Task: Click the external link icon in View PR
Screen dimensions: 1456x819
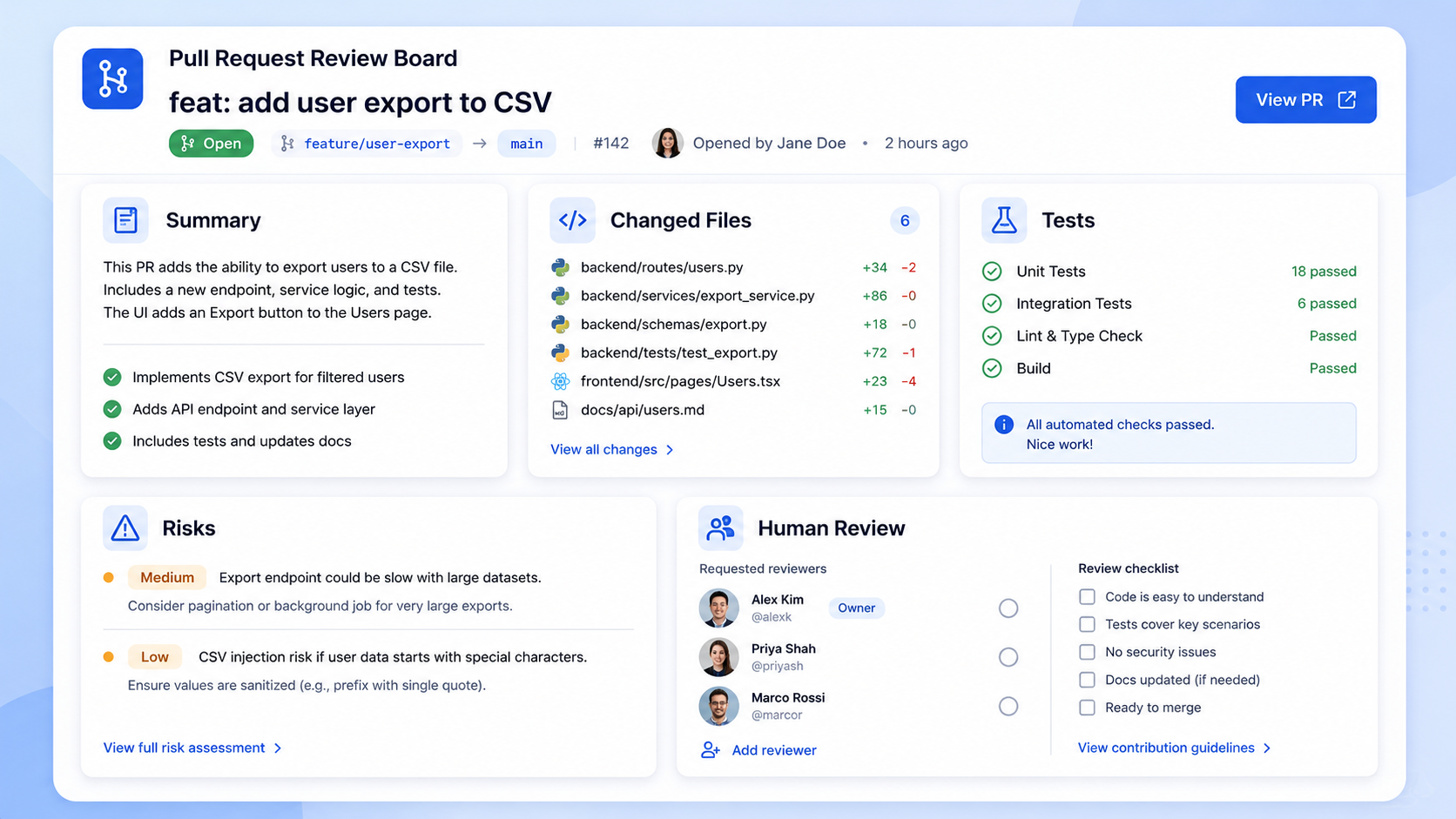Action: [1347, 100]
